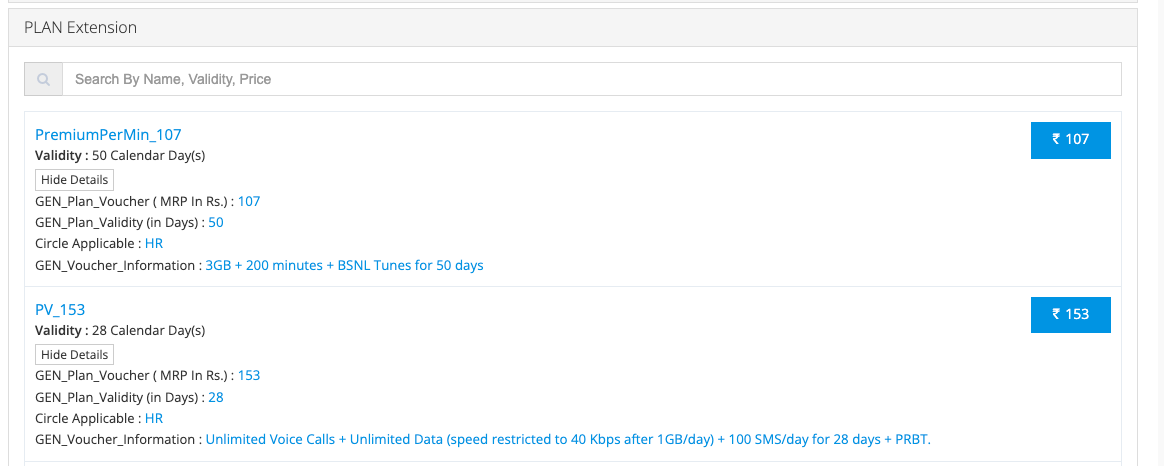Click the 28 Calendar Day(s) validity text
1164x466 pixels.
148,331
